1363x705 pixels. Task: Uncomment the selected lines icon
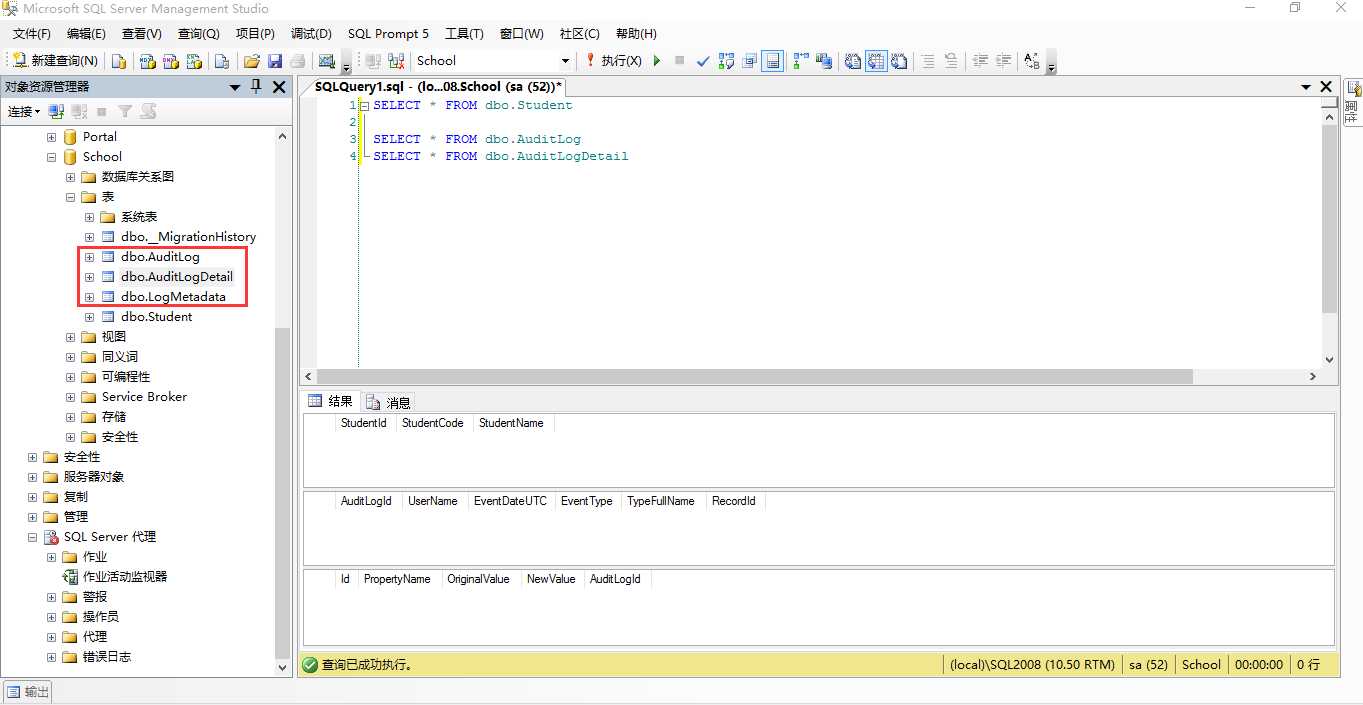pos(952,61)
